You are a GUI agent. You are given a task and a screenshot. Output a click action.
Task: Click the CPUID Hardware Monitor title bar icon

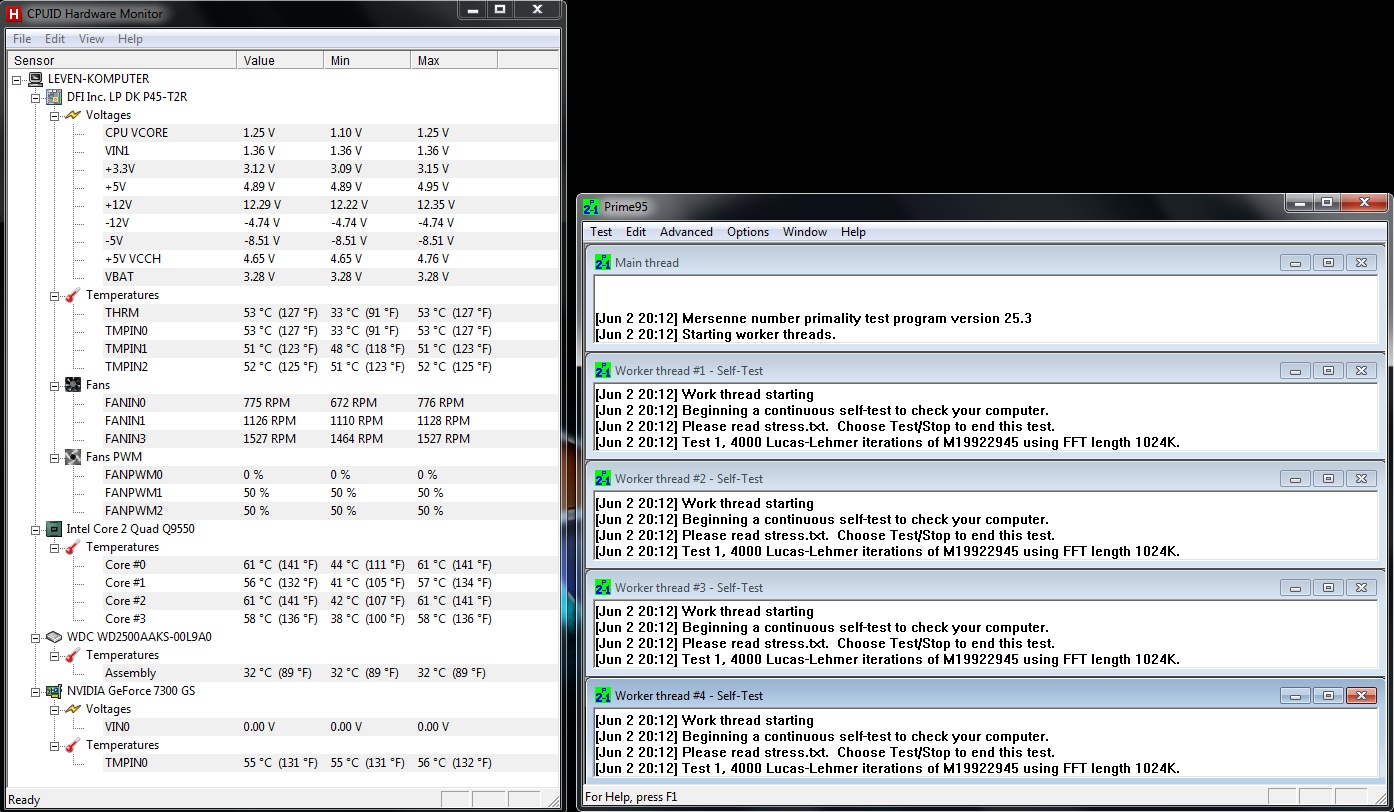14,13
